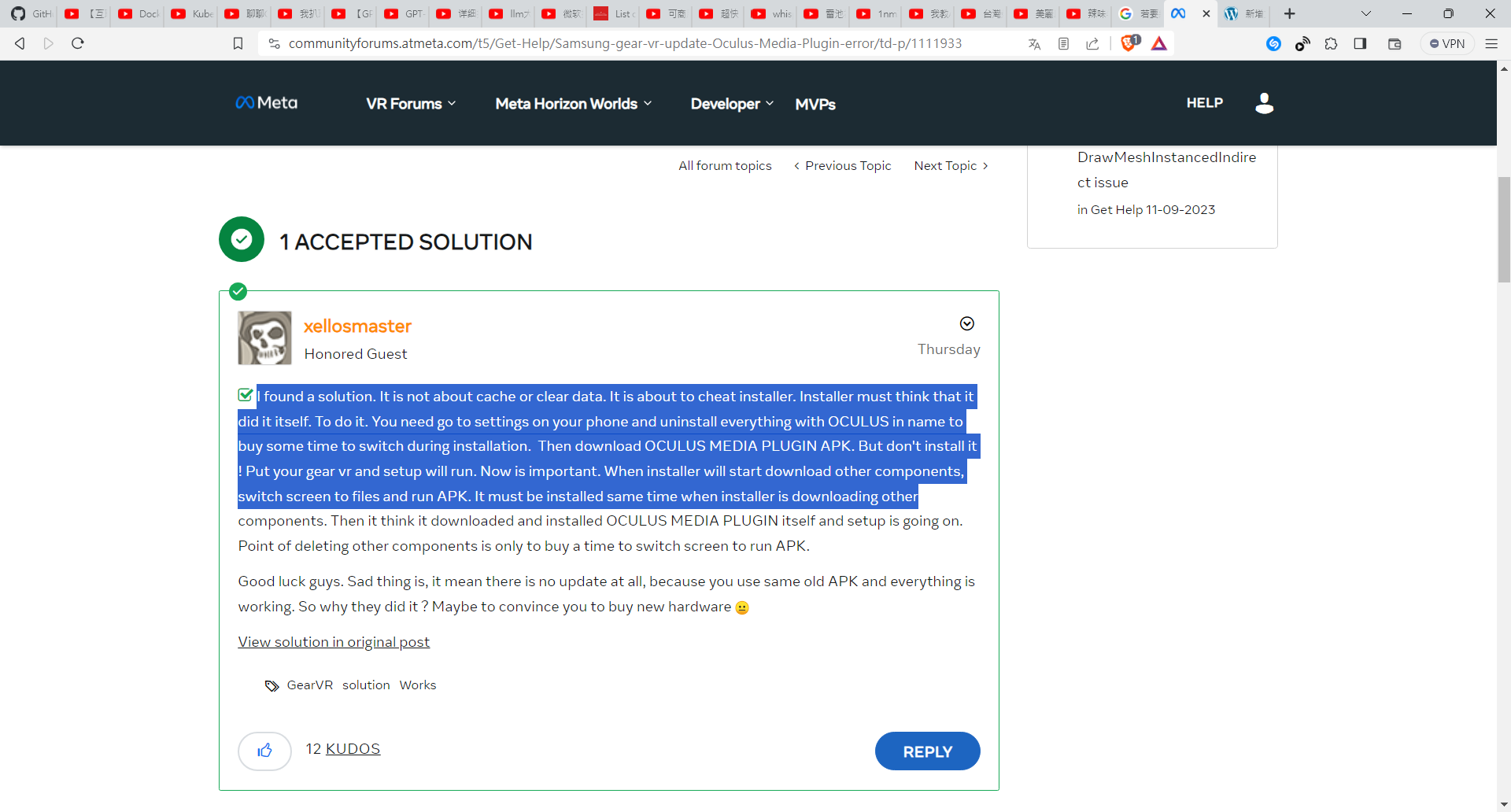Open the media cast extension icon
Image resolution: width=1511 pixels, height=812 pixels.
point(1302,44)
